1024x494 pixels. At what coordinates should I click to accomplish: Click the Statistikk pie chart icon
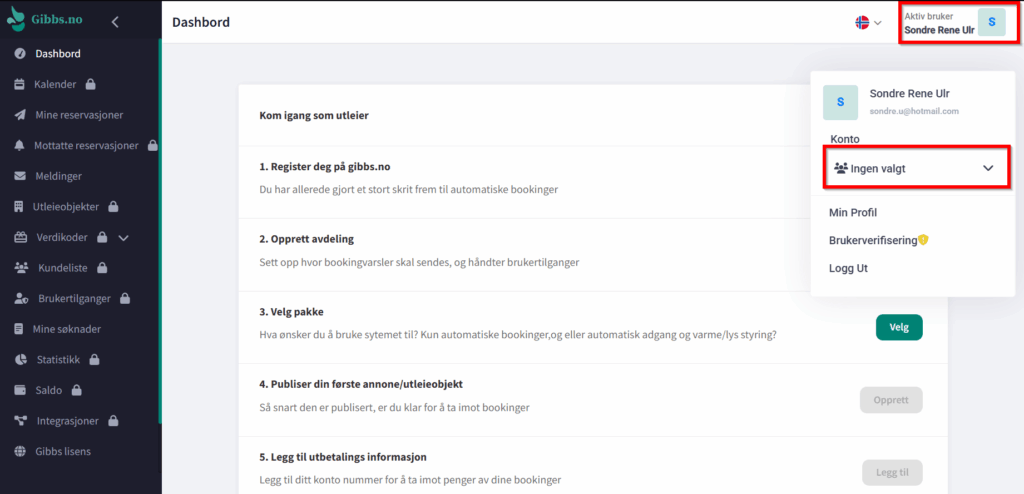pos(20,359)
